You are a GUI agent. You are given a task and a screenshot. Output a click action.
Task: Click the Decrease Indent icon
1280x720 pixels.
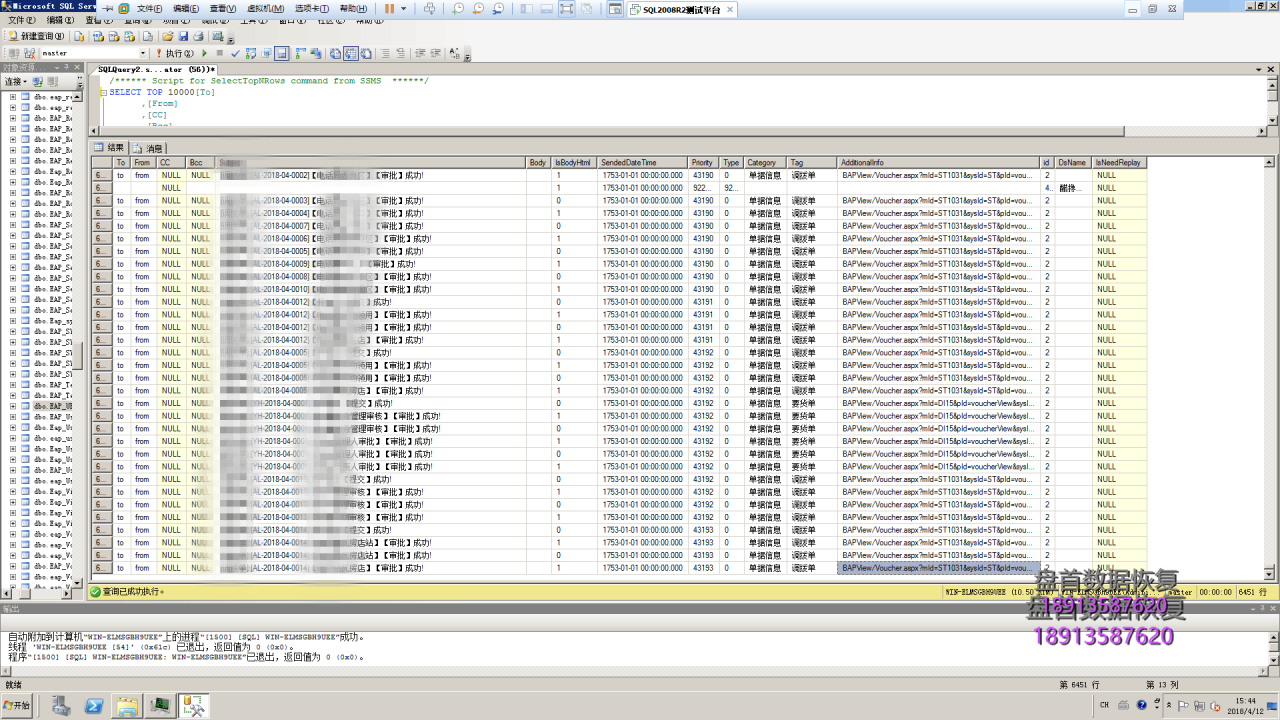click(x=420, y=53)
